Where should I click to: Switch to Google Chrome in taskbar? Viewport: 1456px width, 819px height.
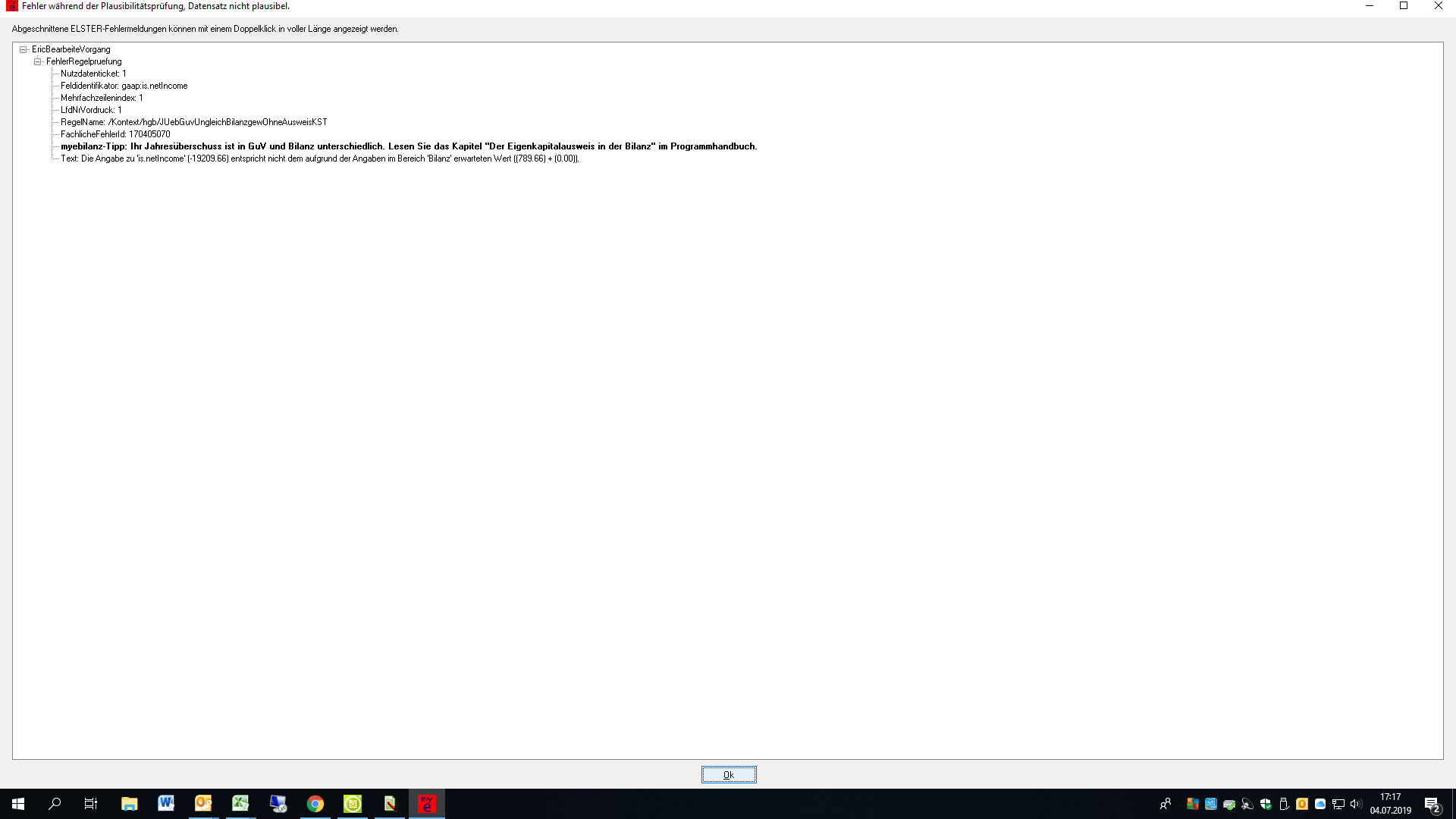click(x=315, y=804)
